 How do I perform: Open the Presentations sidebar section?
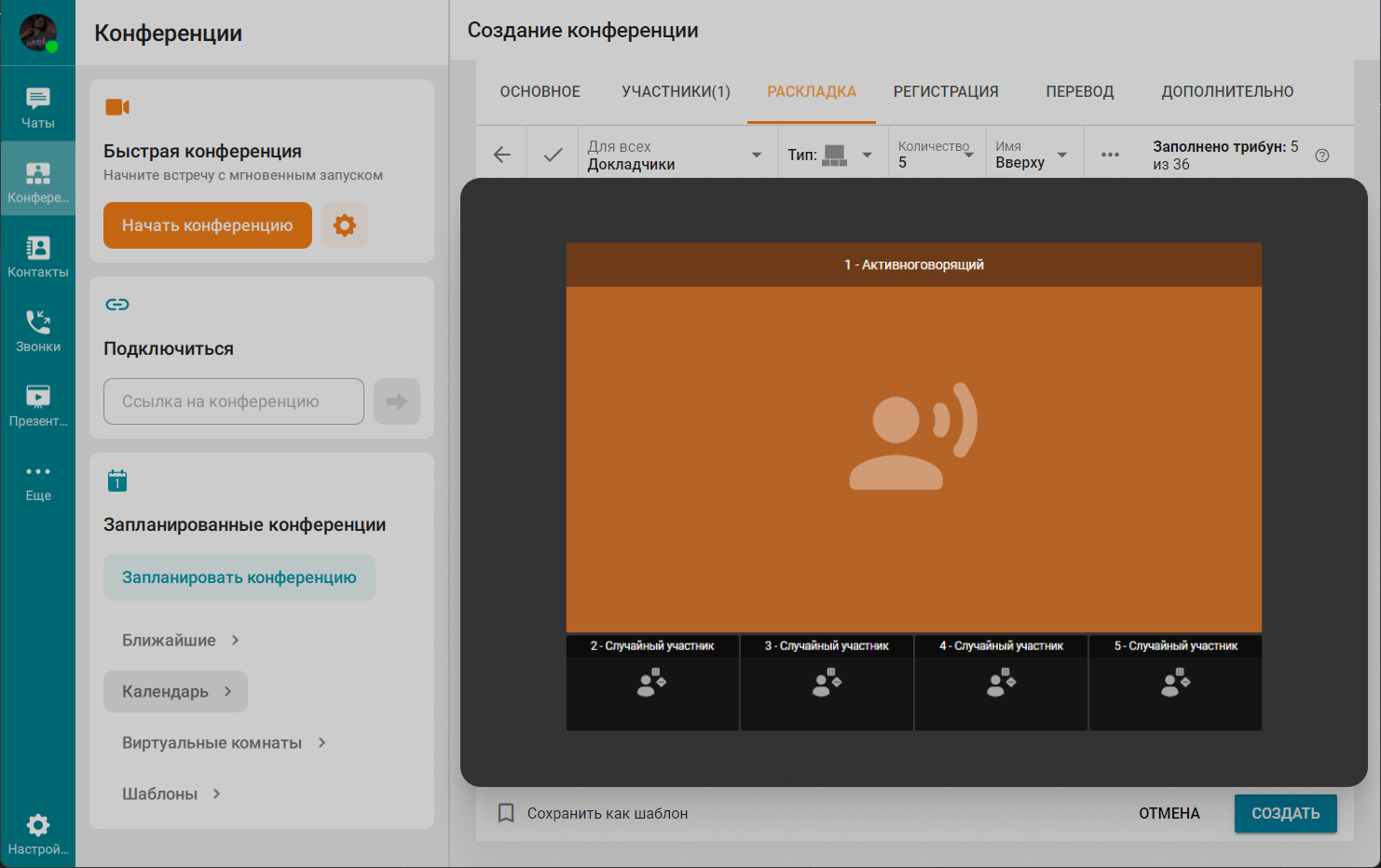click(38, 405)
